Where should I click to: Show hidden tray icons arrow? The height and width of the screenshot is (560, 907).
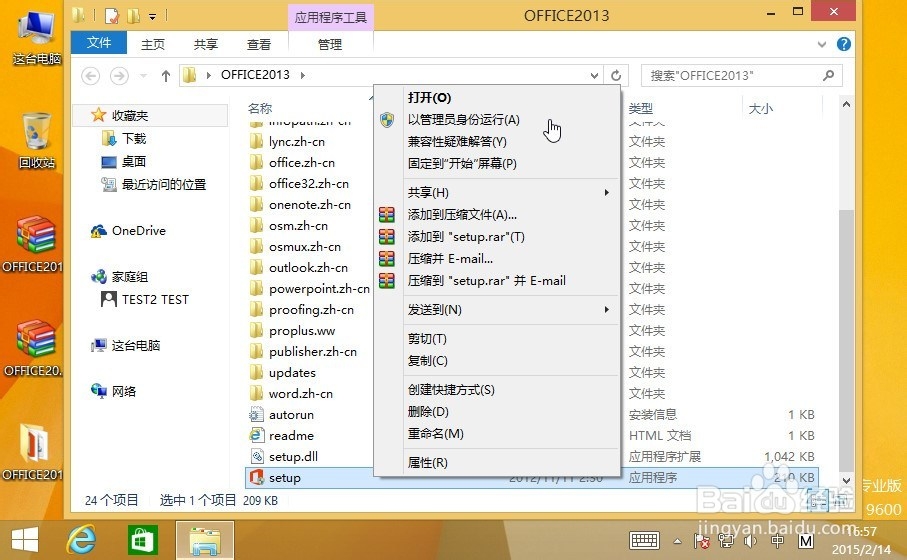click(677, 541)
